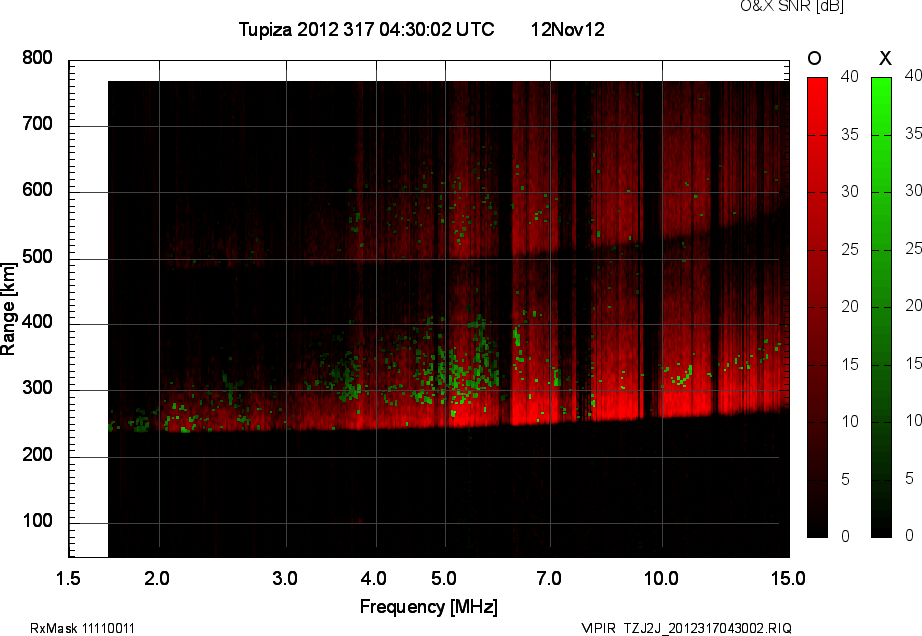The image size is (922, 636).
Task: Click the VIPIR TZJ2J RIQ filename text
Action: 686,628
